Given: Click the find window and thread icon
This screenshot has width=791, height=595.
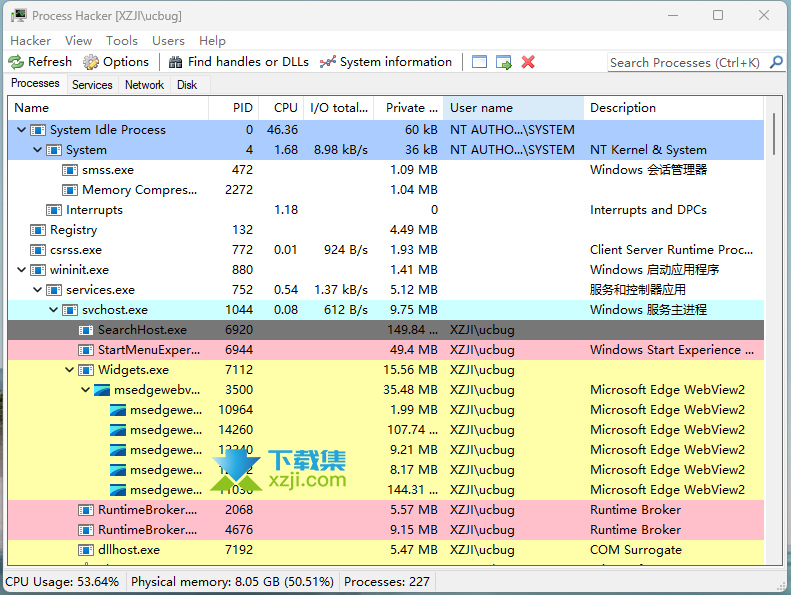Looking at the screenshot, I should coord(503,62).
